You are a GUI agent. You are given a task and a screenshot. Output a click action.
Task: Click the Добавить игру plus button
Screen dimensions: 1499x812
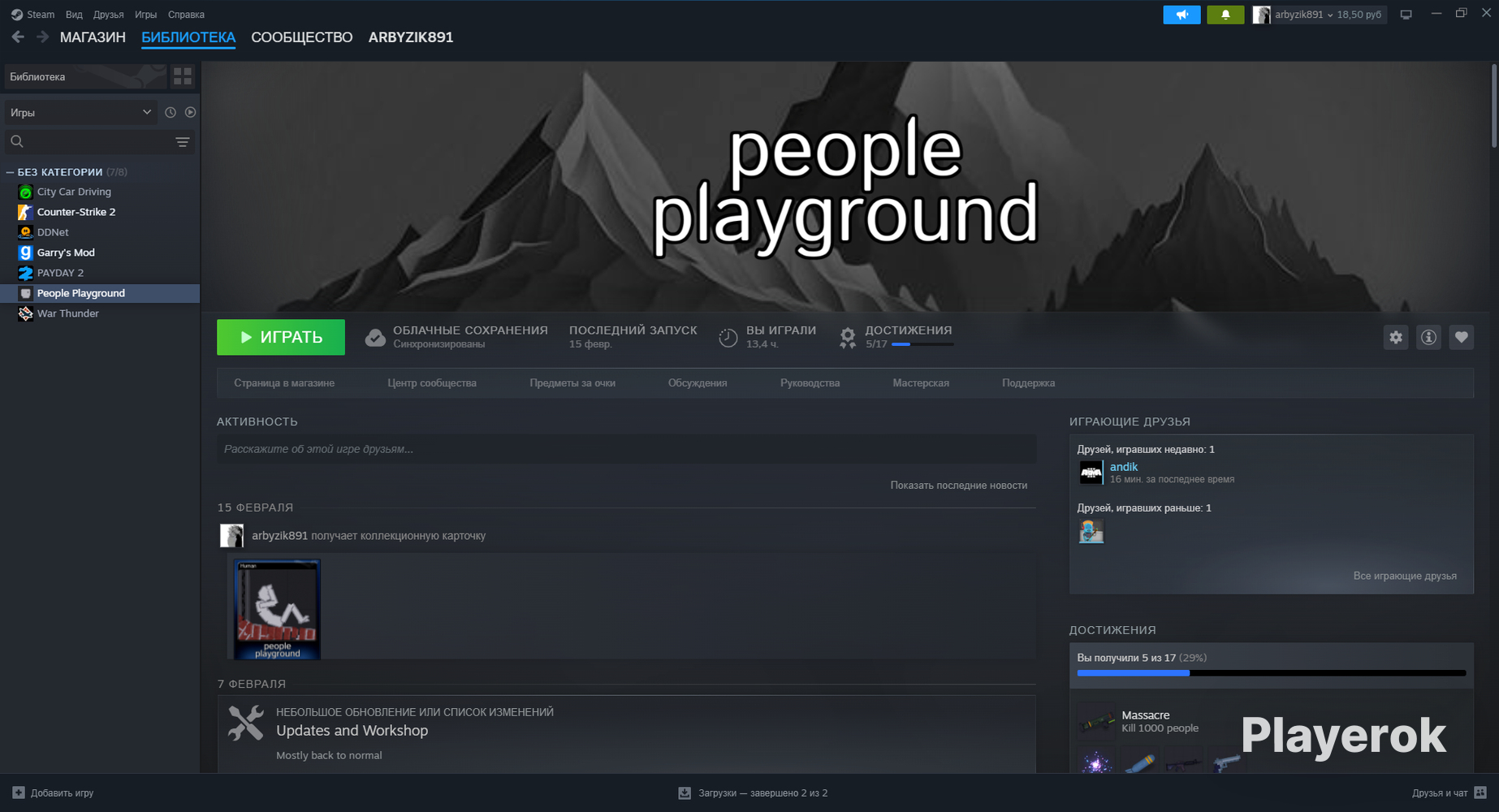(x=19, y=793)
